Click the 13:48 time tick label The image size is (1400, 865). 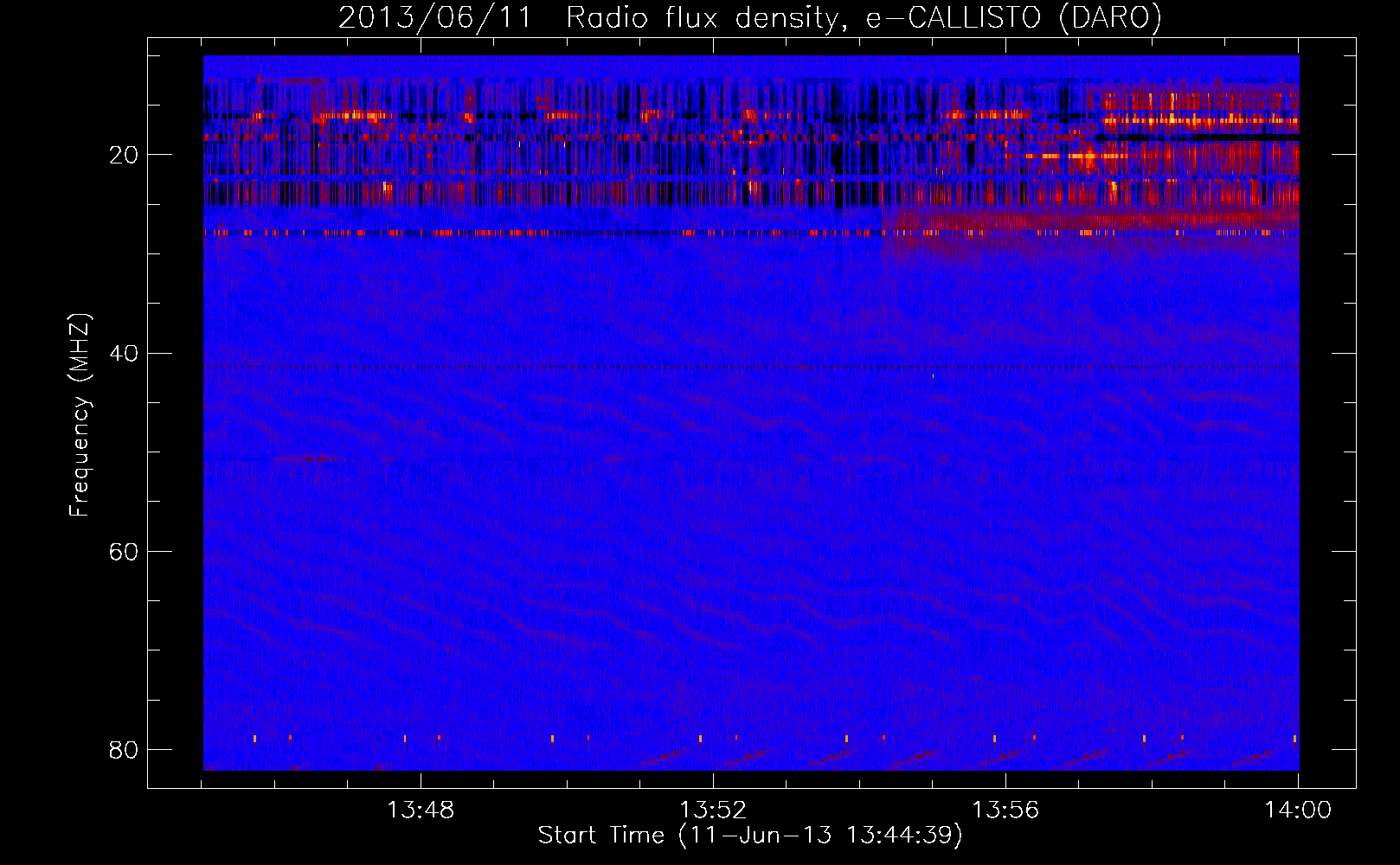tap(421, 811)
